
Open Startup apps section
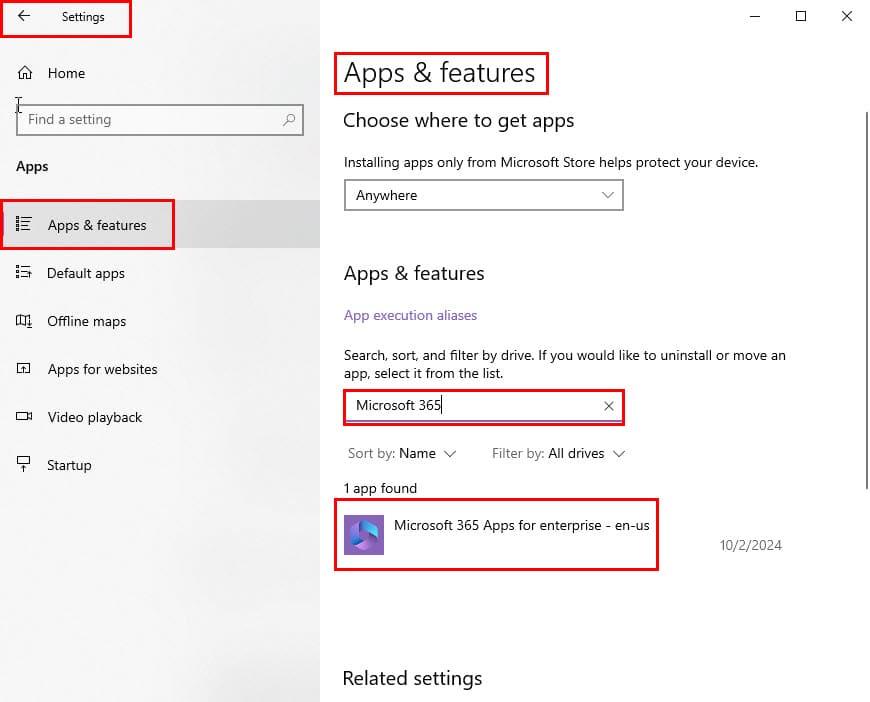(x=160, y=465)
